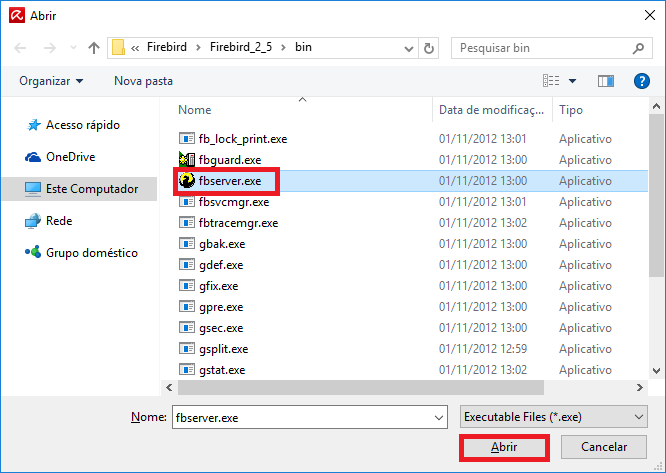Image resolution: width=666 pixels, height=473 pixels.
Task: Open the Executable Files type dropdown
Action: tap(553, 416)
